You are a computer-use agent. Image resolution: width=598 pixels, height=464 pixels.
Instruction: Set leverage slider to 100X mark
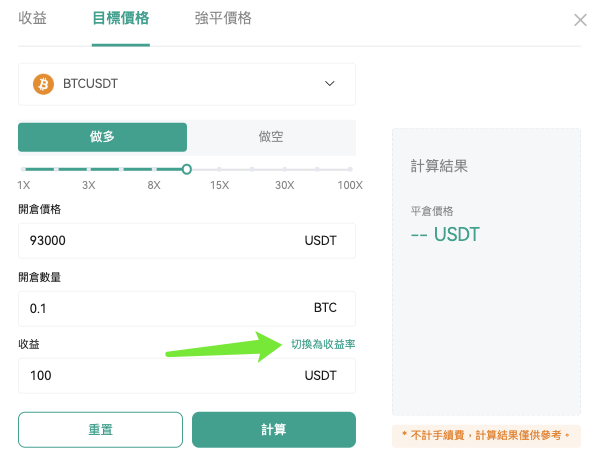[x=350, y=169]
